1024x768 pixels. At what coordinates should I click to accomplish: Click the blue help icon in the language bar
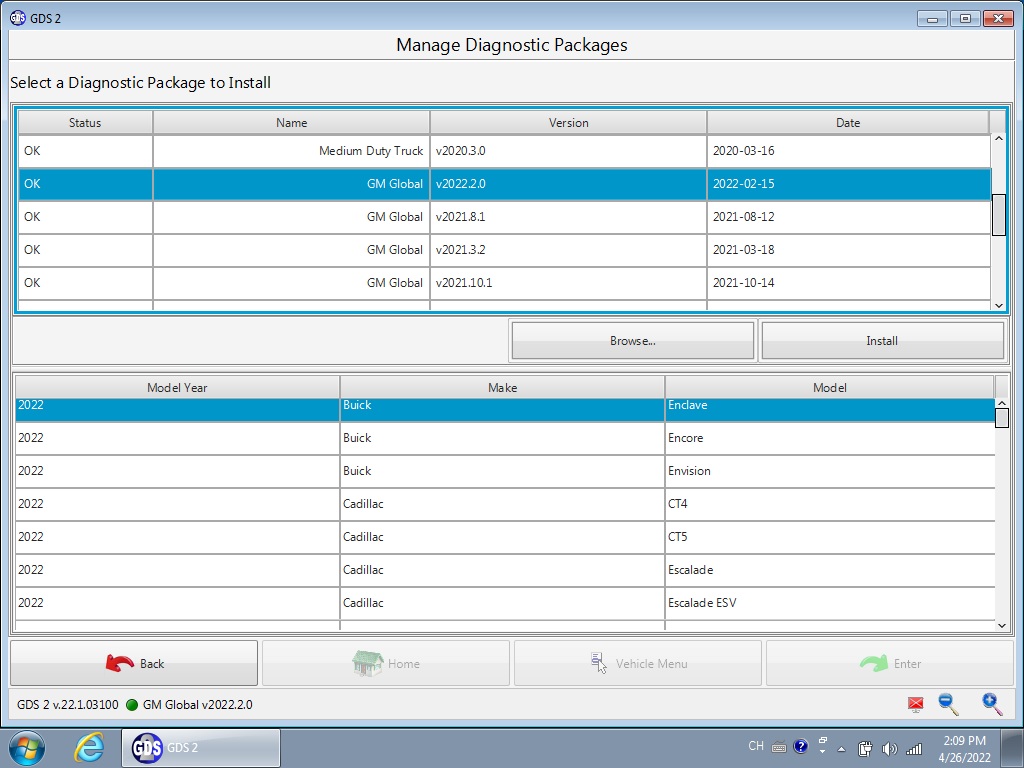[x=800, y=746]
